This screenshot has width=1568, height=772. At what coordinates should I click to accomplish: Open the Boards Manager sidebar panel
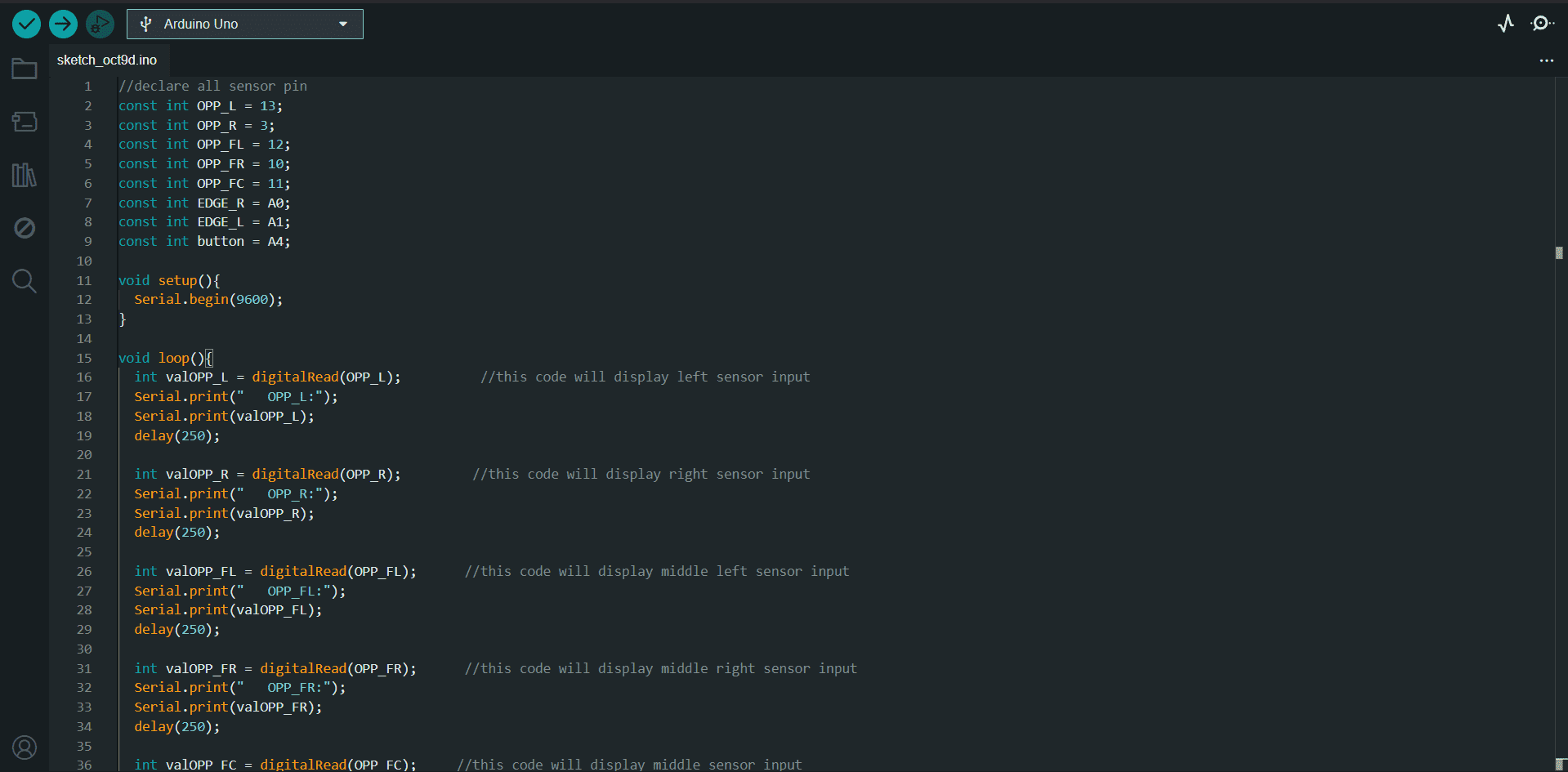(25, 122)
